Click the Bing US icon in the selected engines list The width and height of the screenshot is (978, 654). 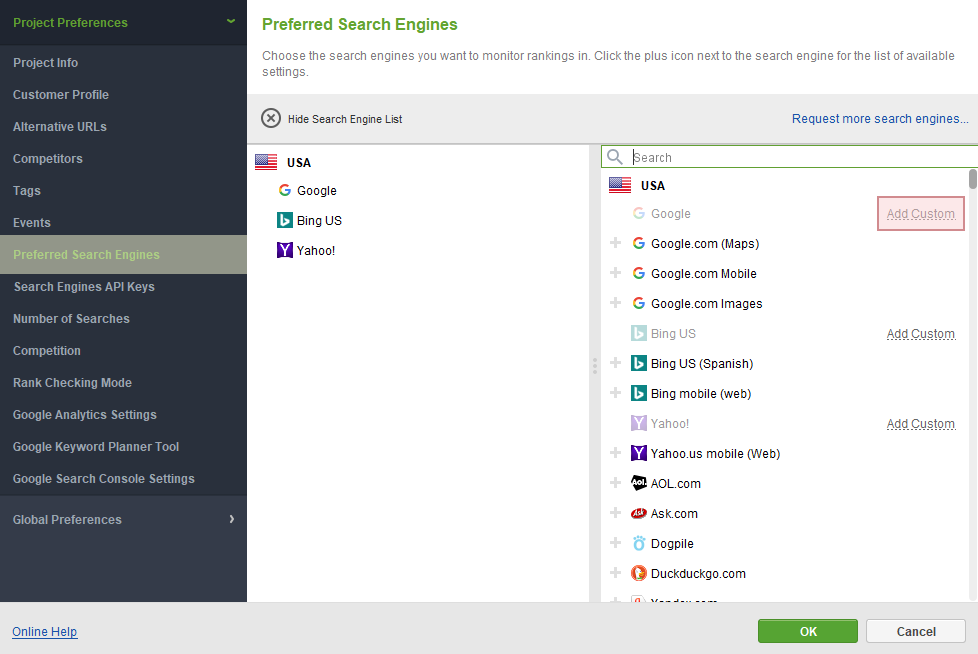pyautogui.click(x=284, y=220)
